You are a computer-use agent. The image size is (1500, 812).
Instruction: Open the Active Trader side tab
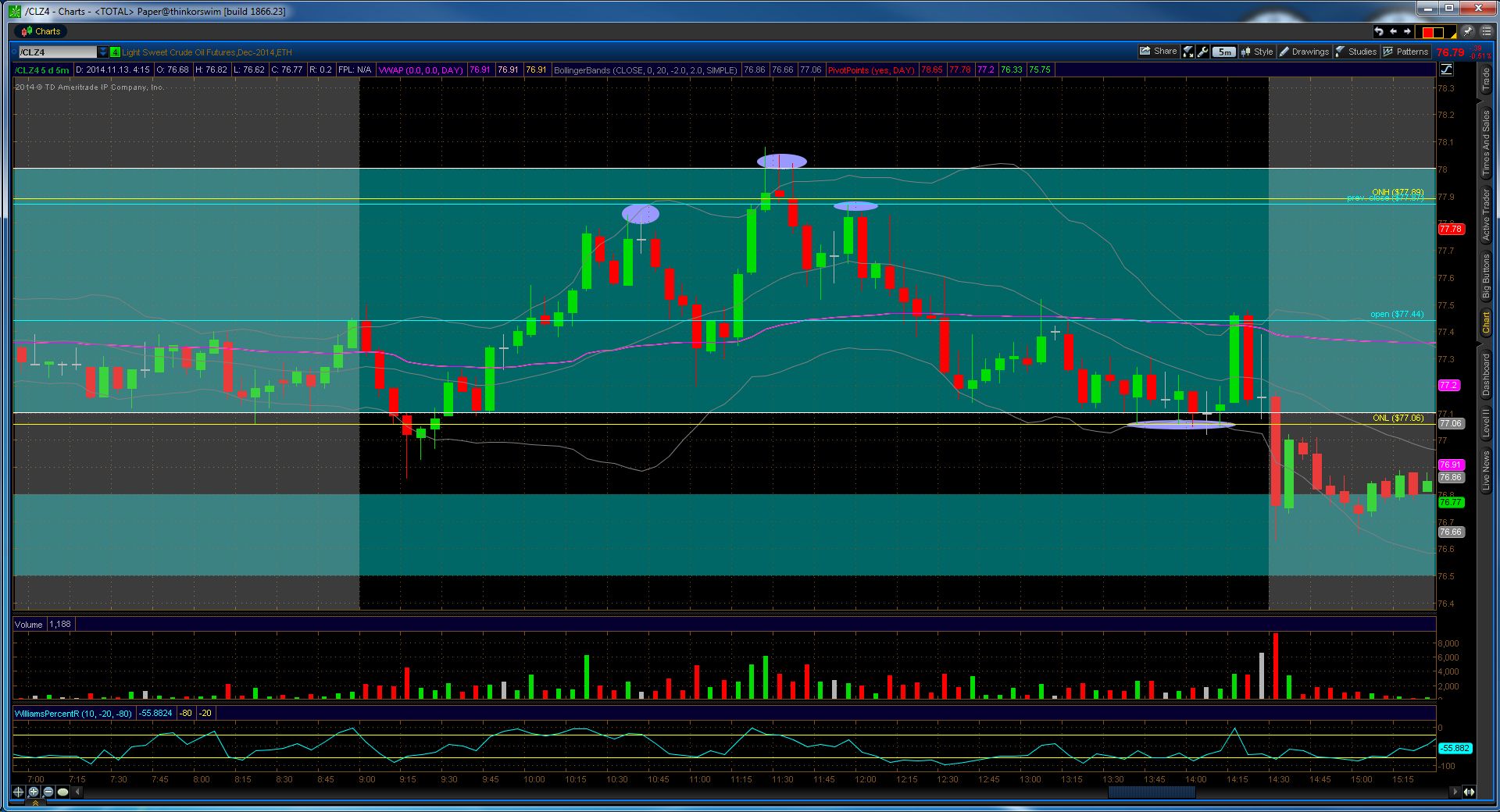coord(1486,215)
